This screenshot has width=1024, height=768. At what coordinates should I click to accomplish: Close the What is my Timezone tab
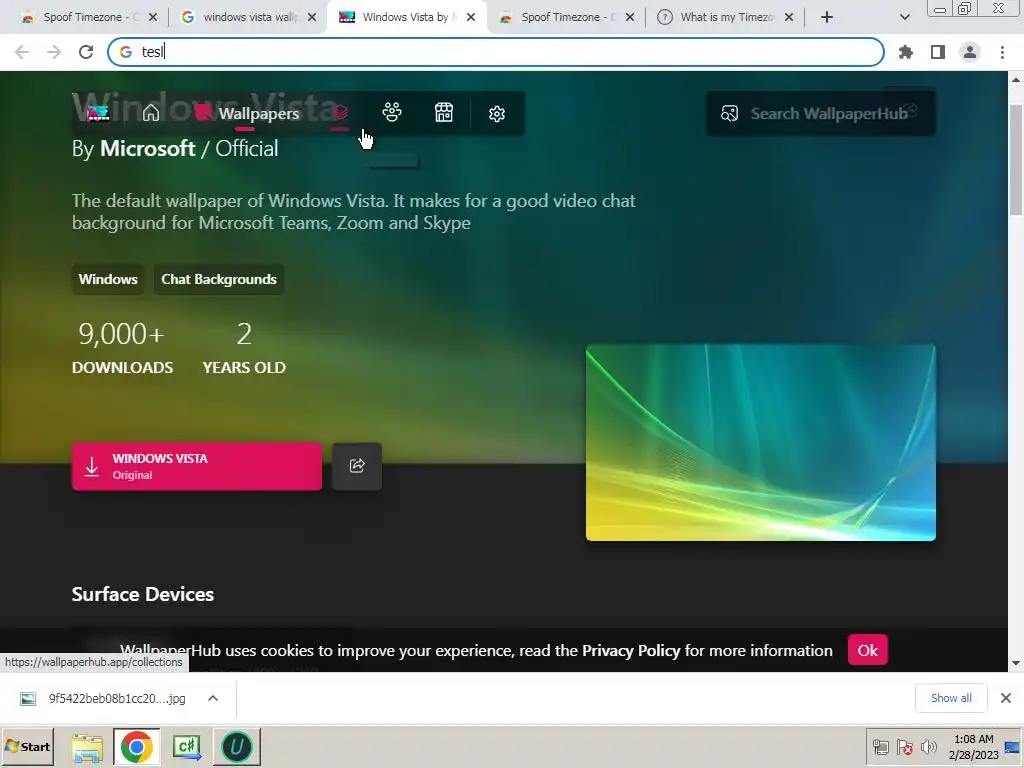[789, 18]
